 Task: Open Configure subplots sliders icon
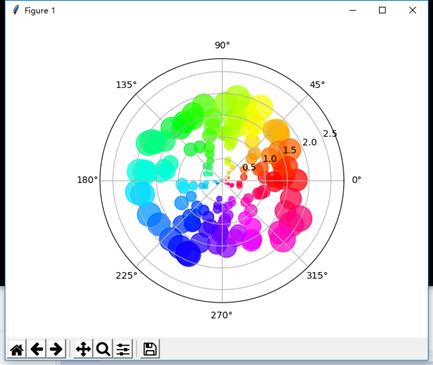tap(123, 349)
